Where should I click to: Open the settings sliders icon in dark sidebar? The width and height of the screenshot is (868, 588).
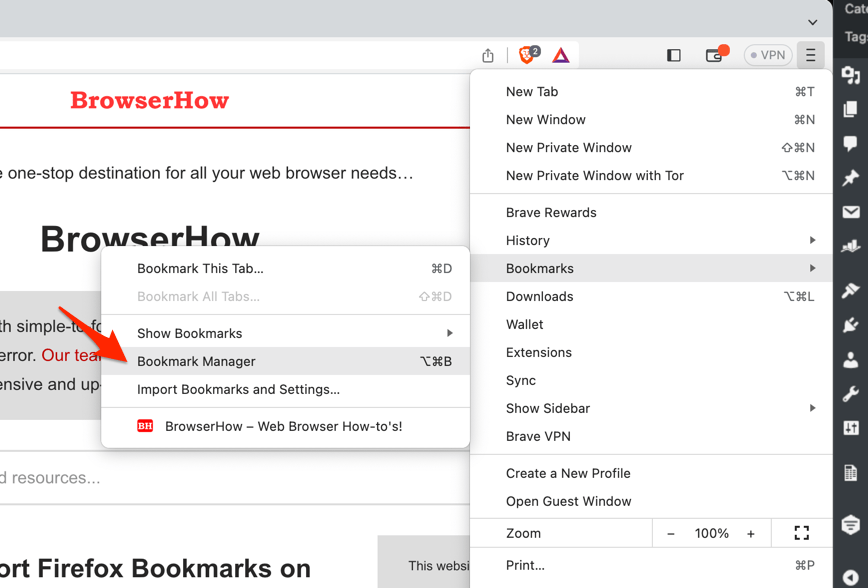851,428
